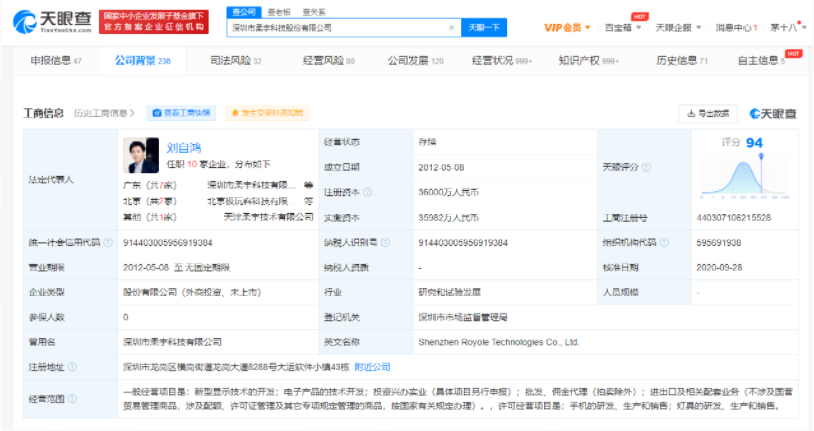The image size is (814, 431).
Task: Switch to the 查关系 search tab
Action: click(314, 12)
